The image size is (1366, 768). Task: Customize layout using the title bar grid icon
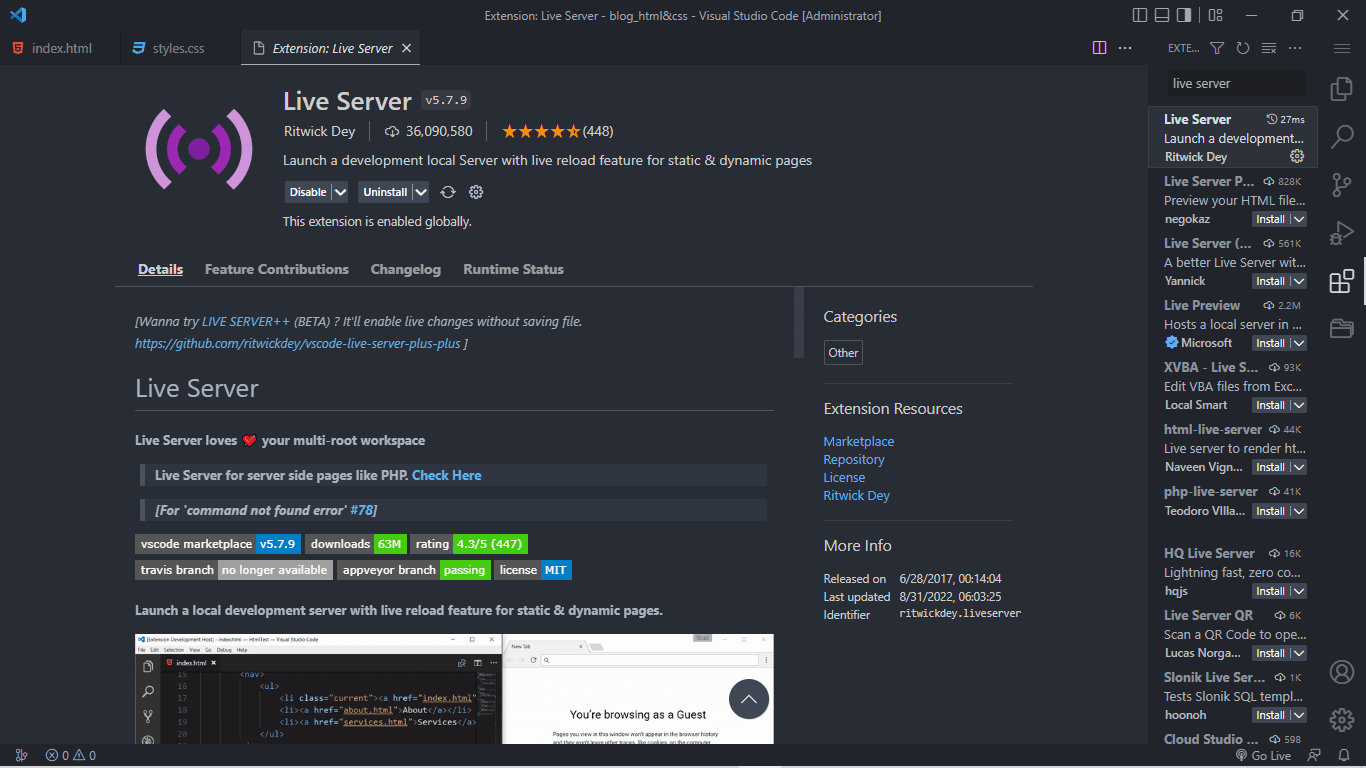pyautogui.click(x=1215, y=15)
